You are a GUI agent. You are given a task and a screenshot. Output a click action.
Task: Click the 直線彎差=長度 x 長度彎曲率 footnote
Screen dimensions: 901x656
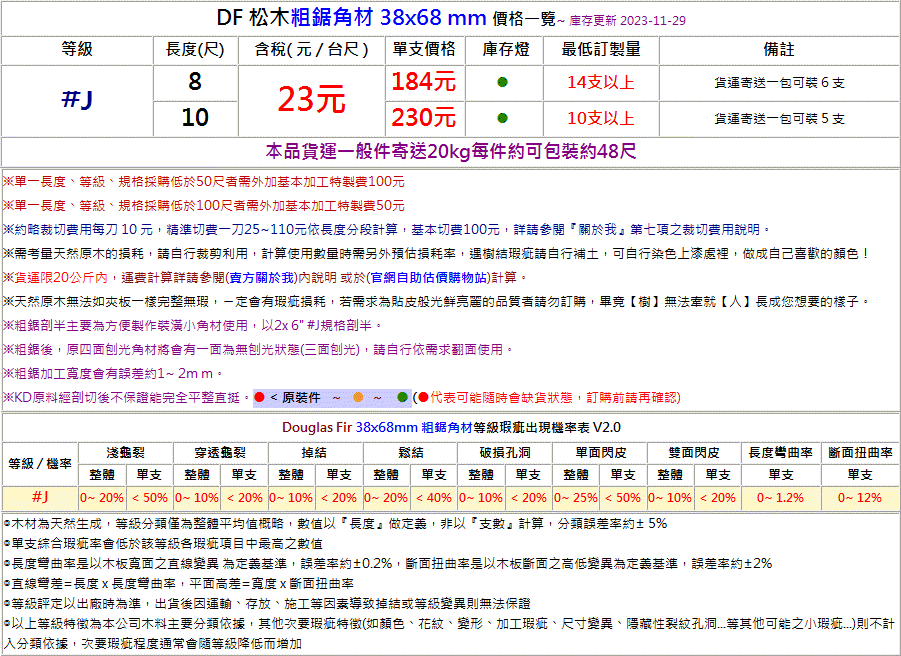click(179, 584)
